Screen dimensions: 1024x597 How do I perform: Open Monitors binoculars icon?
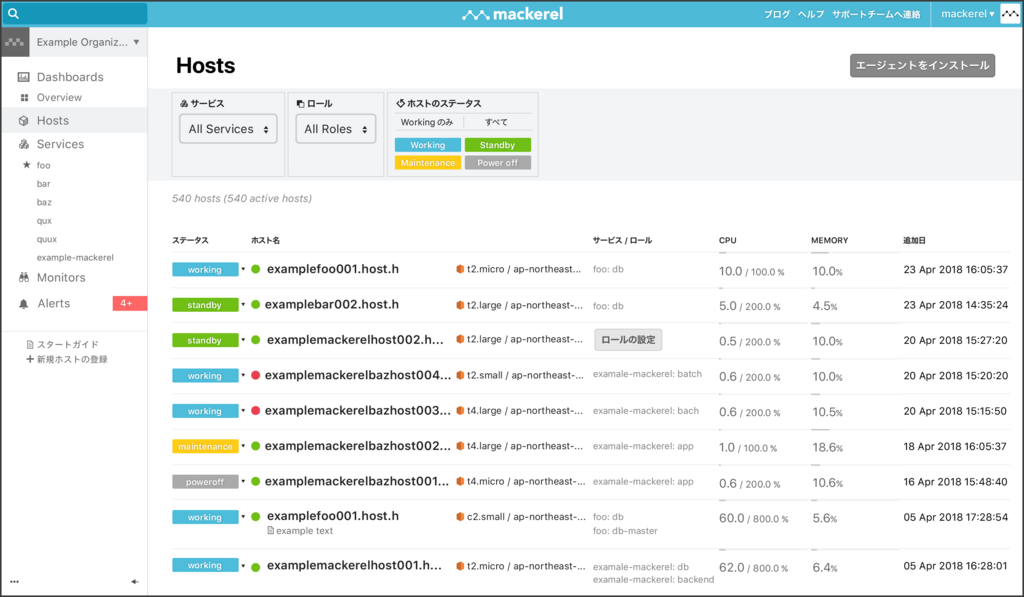coord(24,278)
